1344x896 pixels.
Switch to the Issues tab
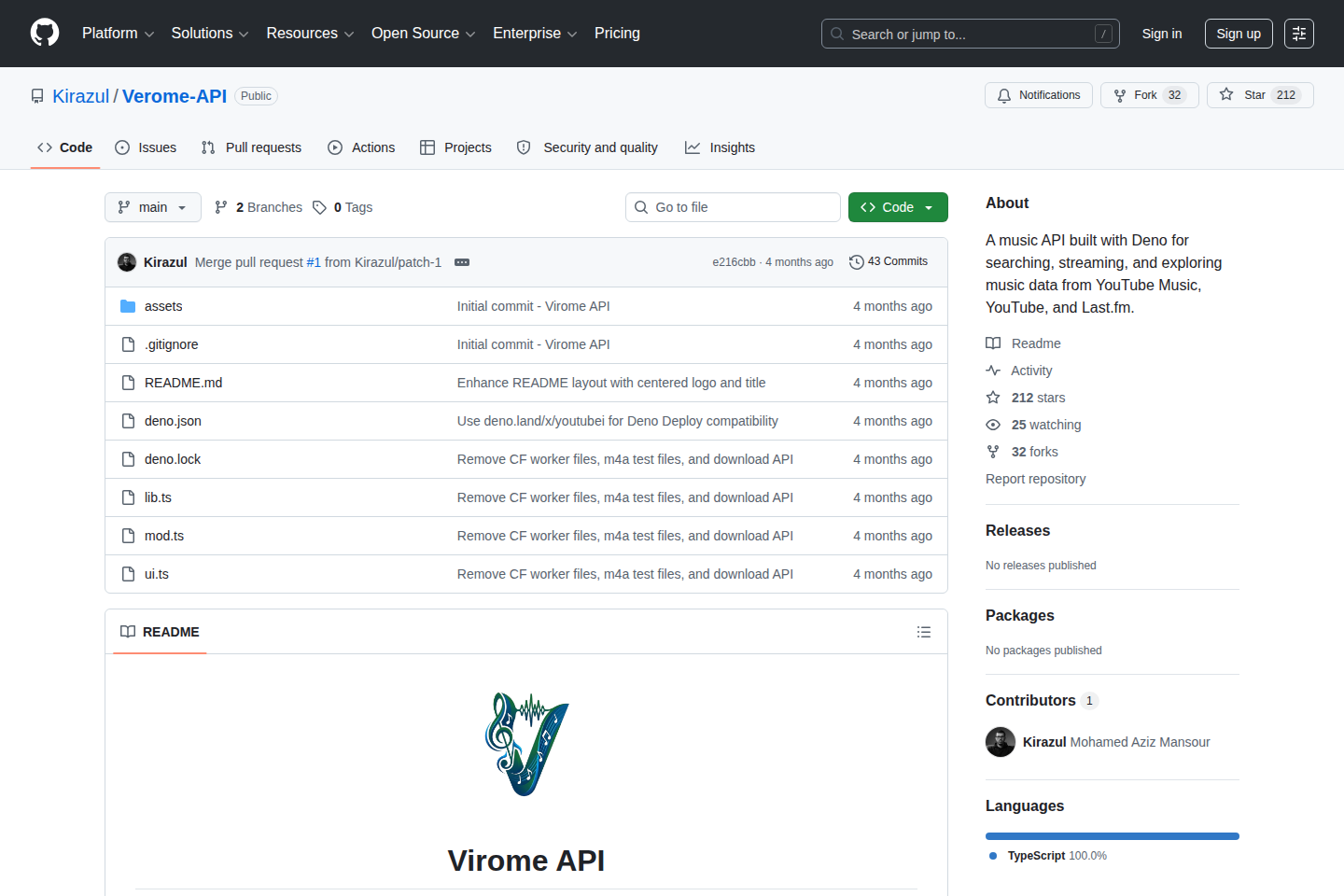tap(146, 147)
